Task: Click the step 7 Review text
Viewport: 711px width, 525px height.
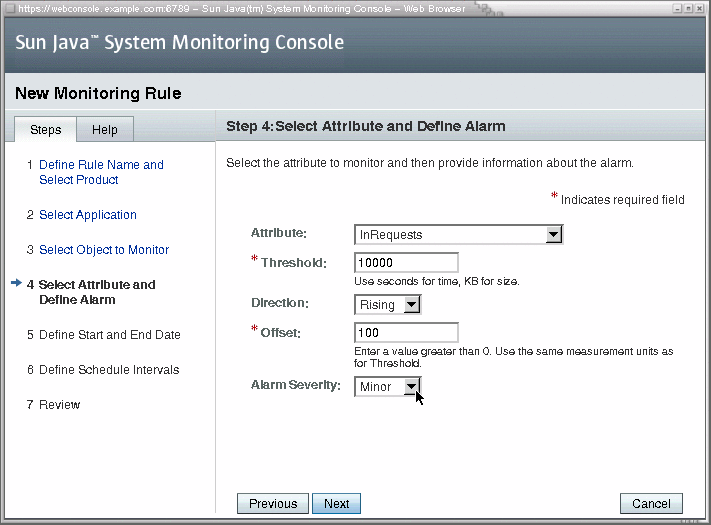Action: 59,404
